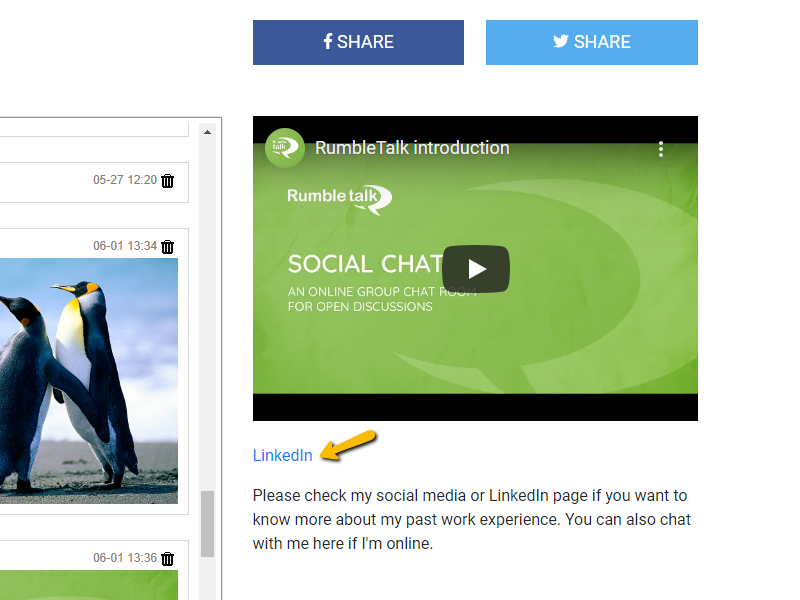Viewport: 800px width, 600px height.
Task: Click the white RumbleTalk logo inside video
Action: tap(340, 197)
